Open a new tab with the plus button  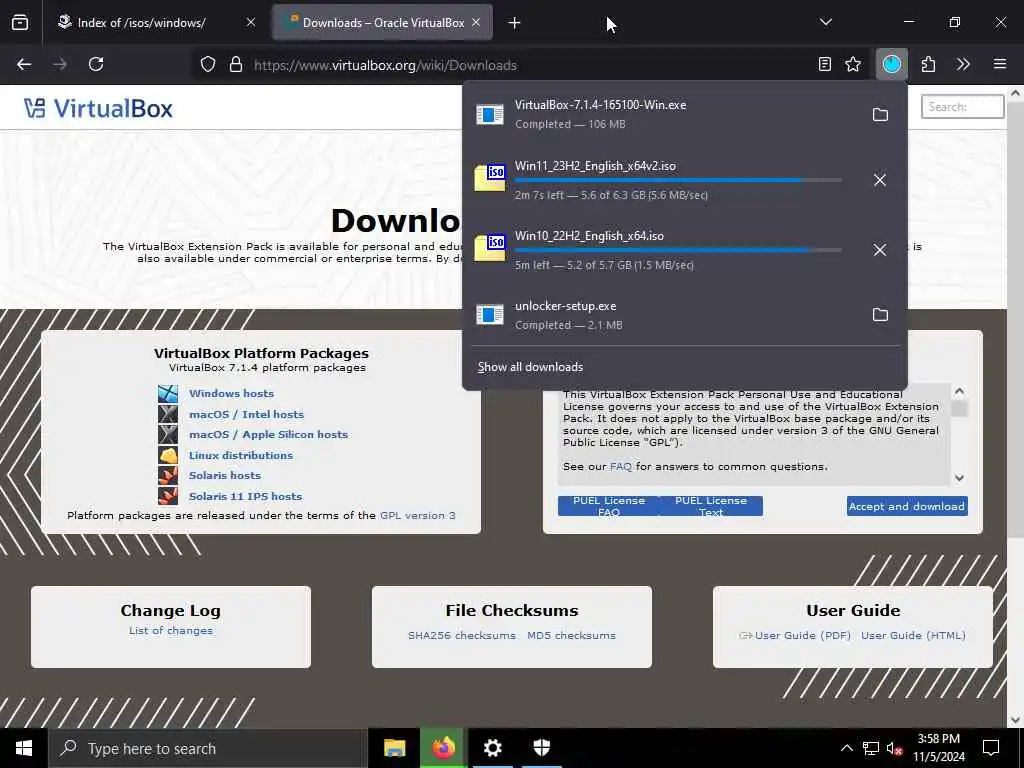pos(515,23)
